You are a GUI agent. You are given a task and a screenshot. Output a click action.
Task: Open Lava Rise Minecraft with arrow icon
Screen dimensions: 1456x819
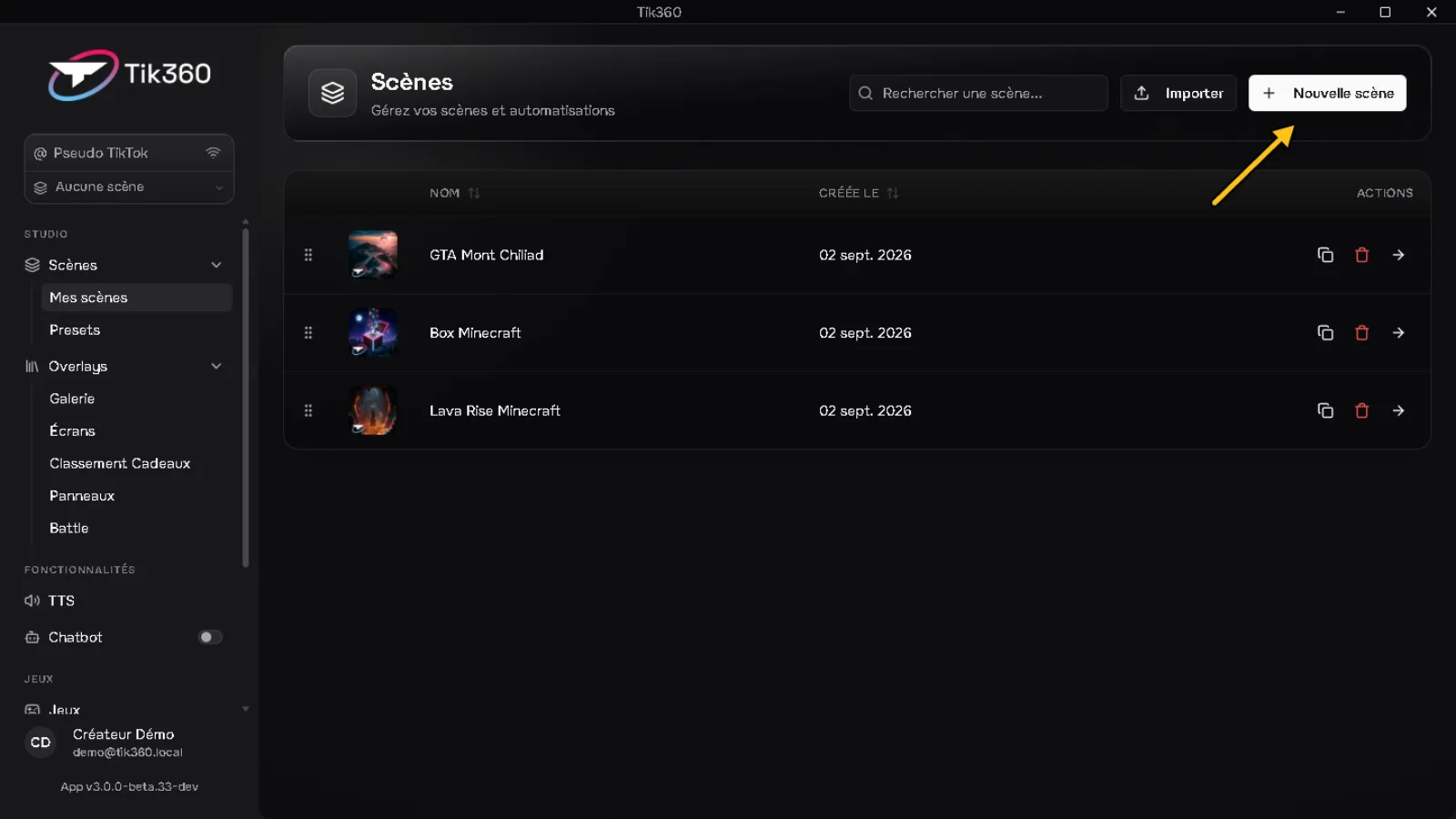(1398, 410)
